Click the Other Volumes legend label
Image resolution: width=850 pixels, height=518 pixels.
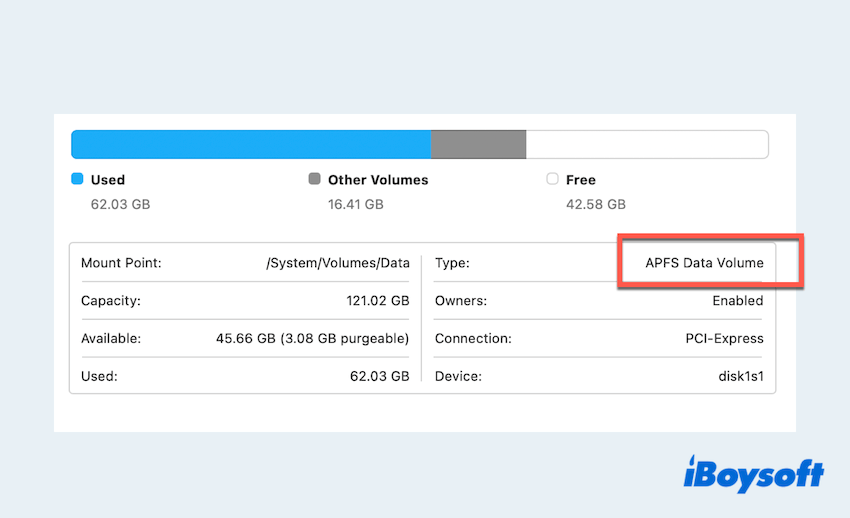point(377,180)
